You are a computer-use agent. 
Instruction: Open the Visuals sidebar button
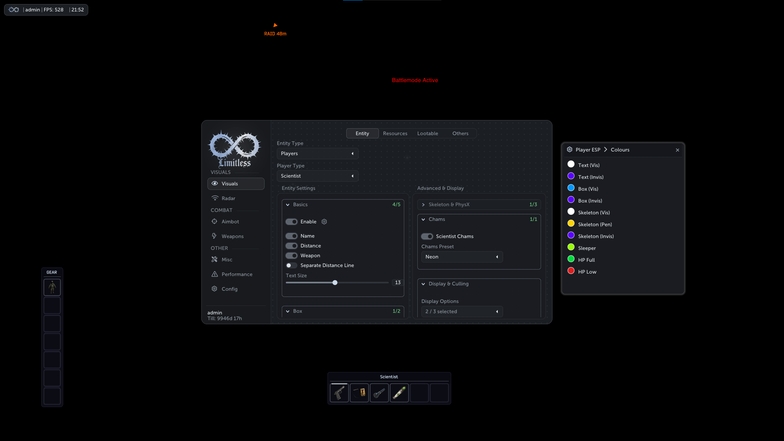[236, 184]
